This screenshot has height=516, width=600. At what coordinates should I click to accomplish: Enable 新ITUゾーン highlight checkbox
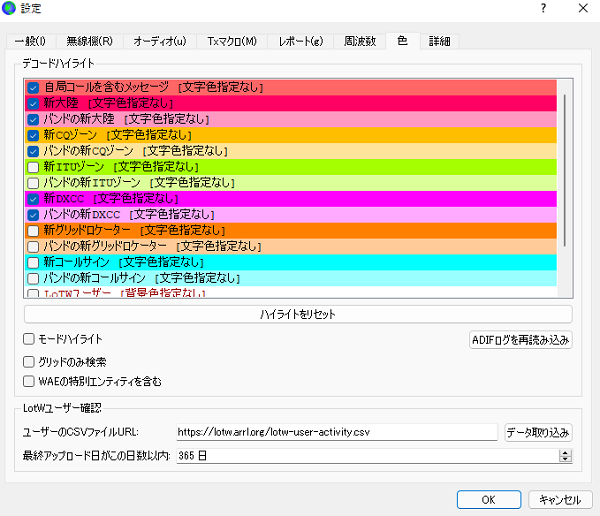point(34,166)
